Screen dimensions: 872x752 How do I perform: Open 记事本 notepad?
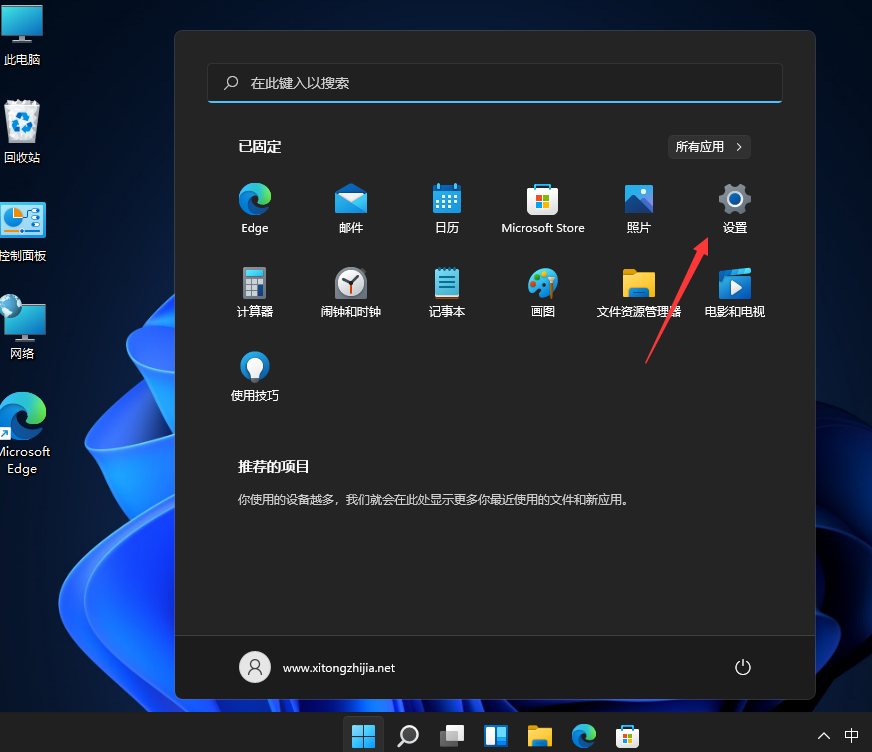tap(446, 283)
